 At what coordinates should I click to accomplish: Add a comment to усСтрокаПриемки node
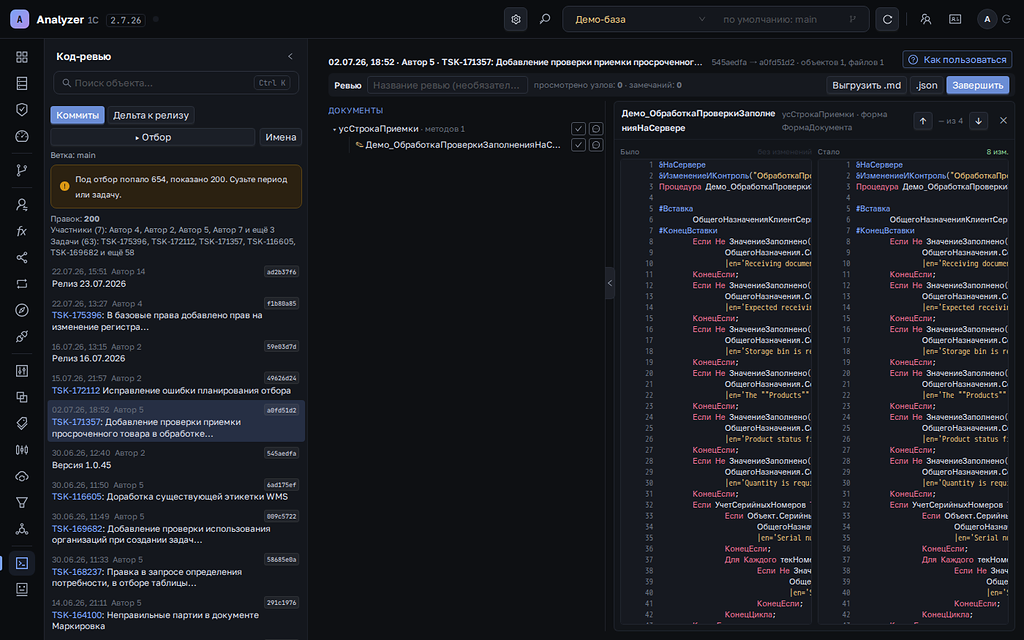(x=596, y=129)
